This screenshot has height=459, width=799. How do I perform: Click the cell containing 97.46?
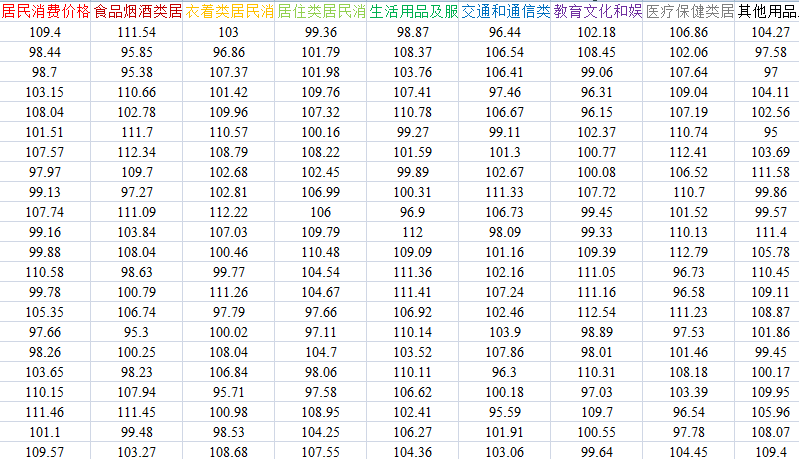tap(504, 92)
